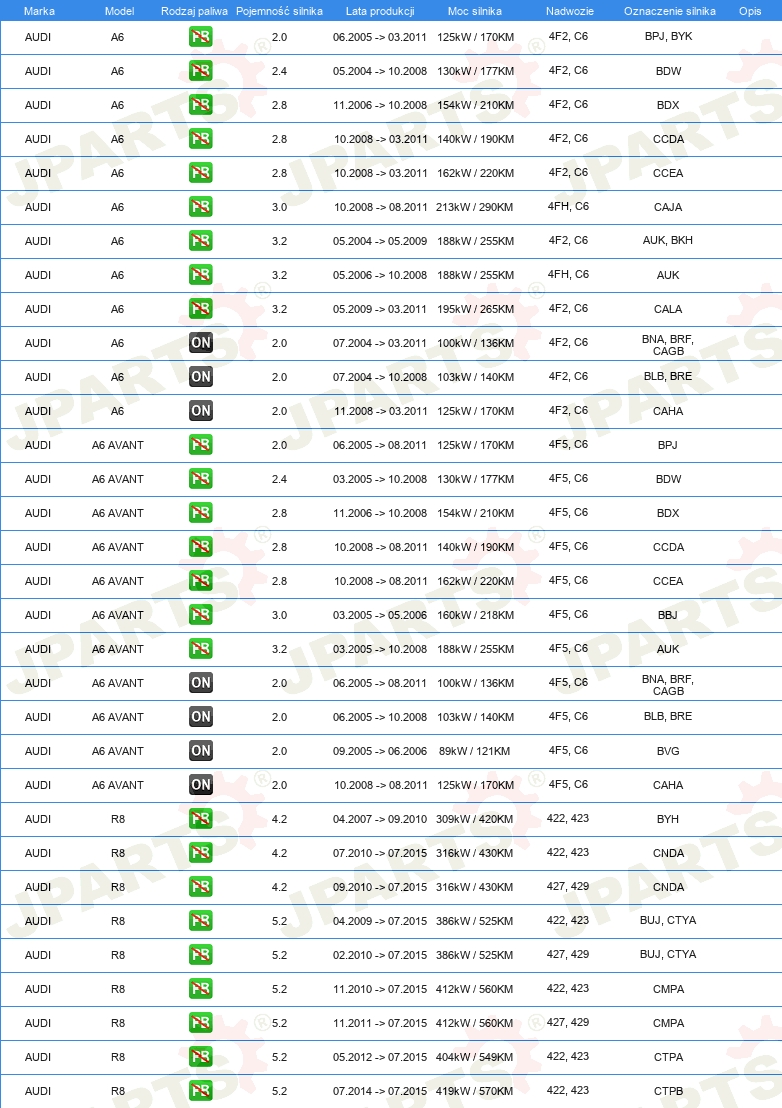Click petrol icon in A6 AVANT BDX row
This screenshot has height=1108, width=782.
click(201, 512)
